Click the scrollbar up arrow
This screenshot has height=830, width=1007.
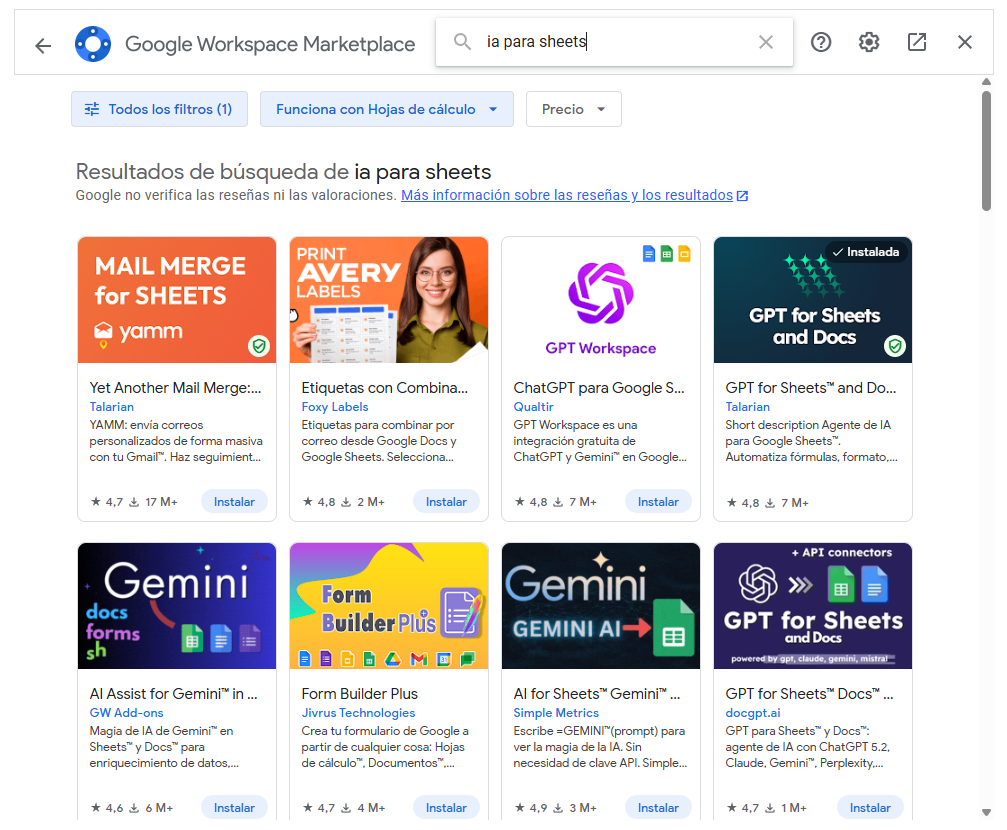click(x=986, y=82)
